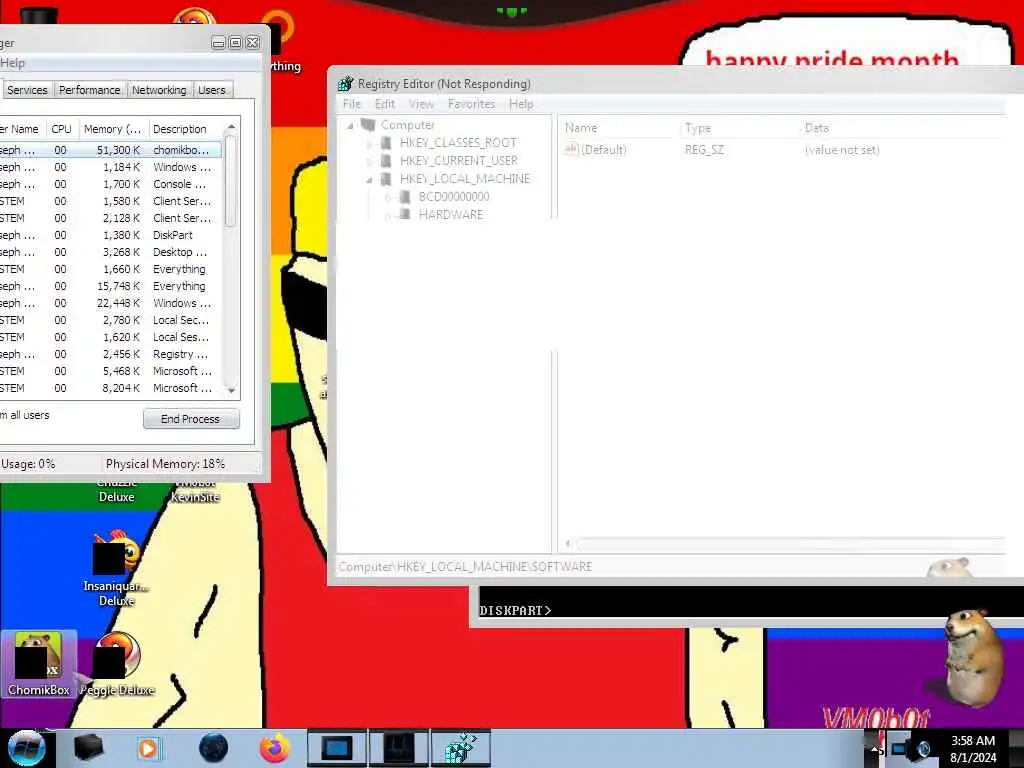
Task: Select the HKEY_CLASSES_ROOT tree item
Action: 458,142
